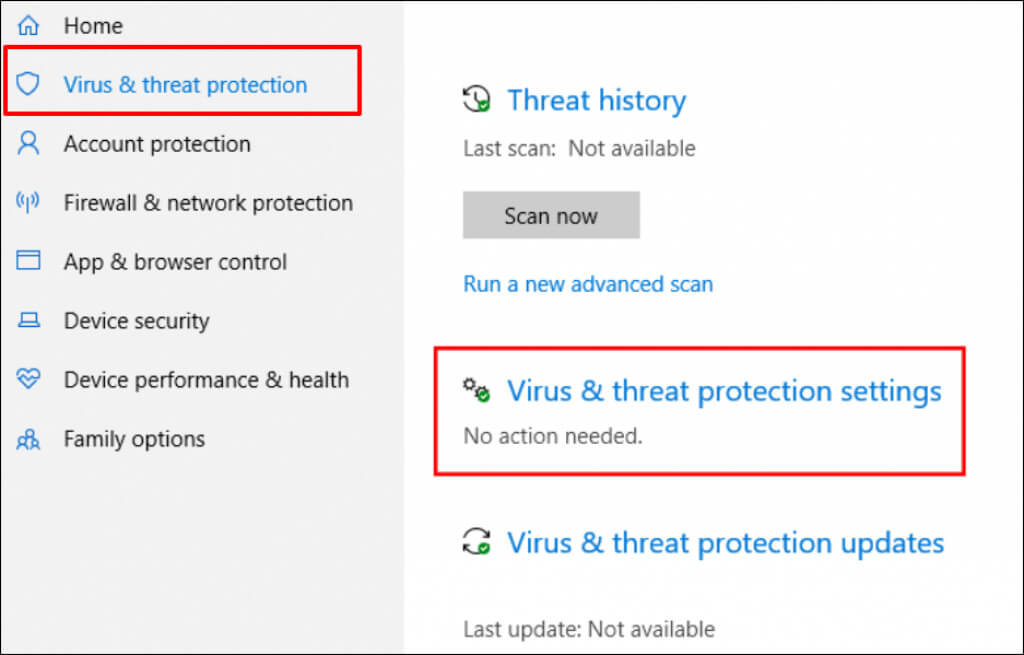Click the protection settings gears icon
1024x655 pixels.
click(x=476, y=390)
